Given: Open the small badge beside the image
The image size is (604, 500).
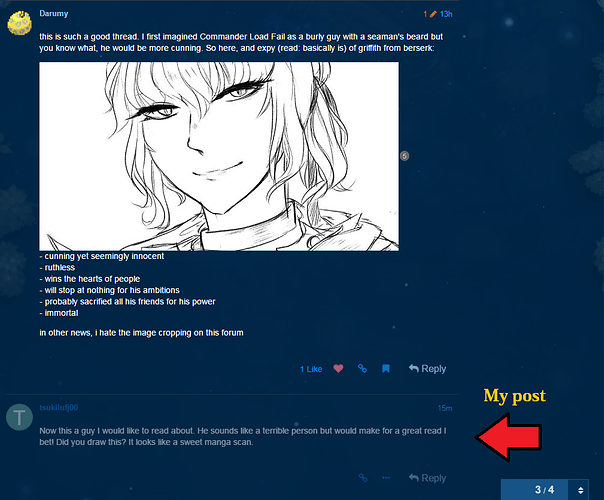Looking at the screenshot, I should [404, 156].
